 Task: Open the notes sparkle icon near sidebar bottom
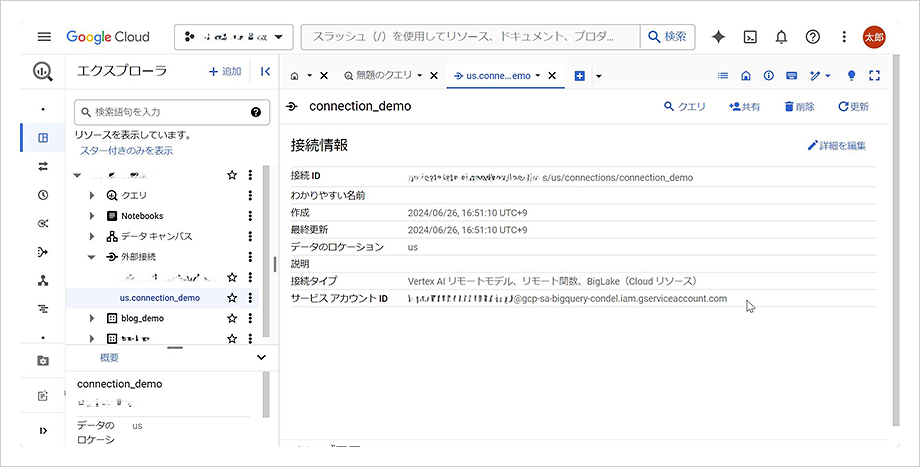pos(43,396)
